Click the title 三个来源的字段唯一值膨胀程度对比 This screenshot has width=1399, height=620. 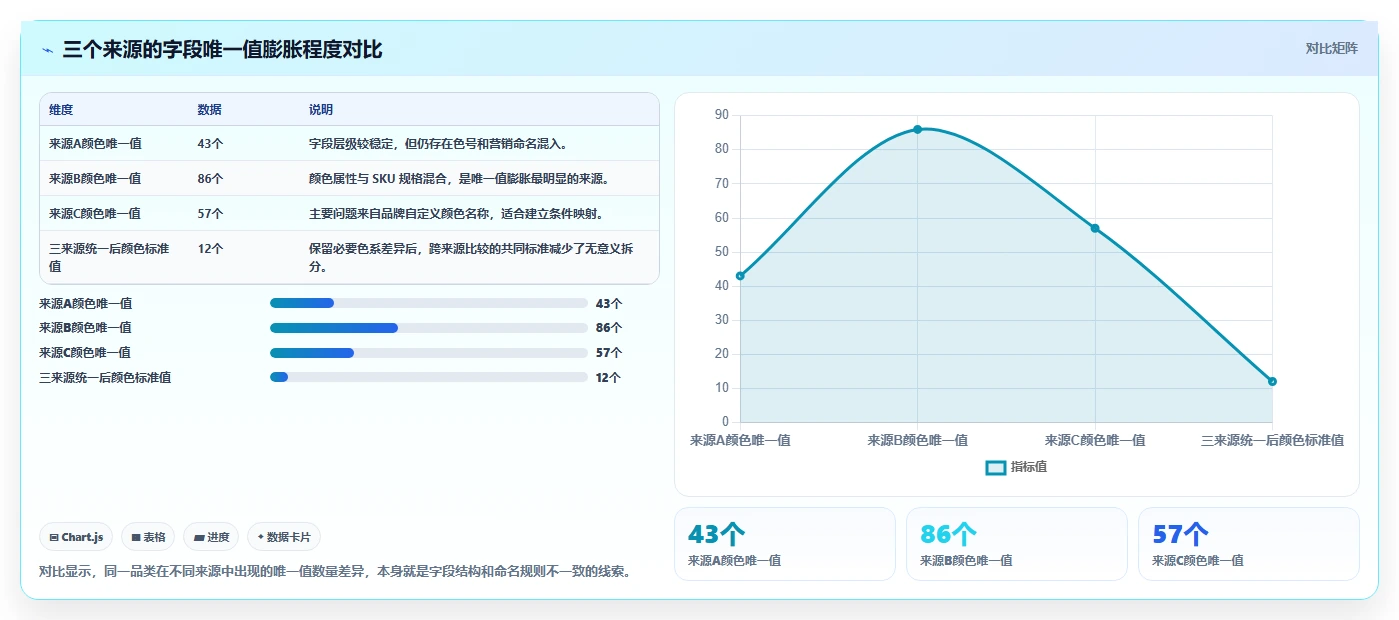(222, 50)
